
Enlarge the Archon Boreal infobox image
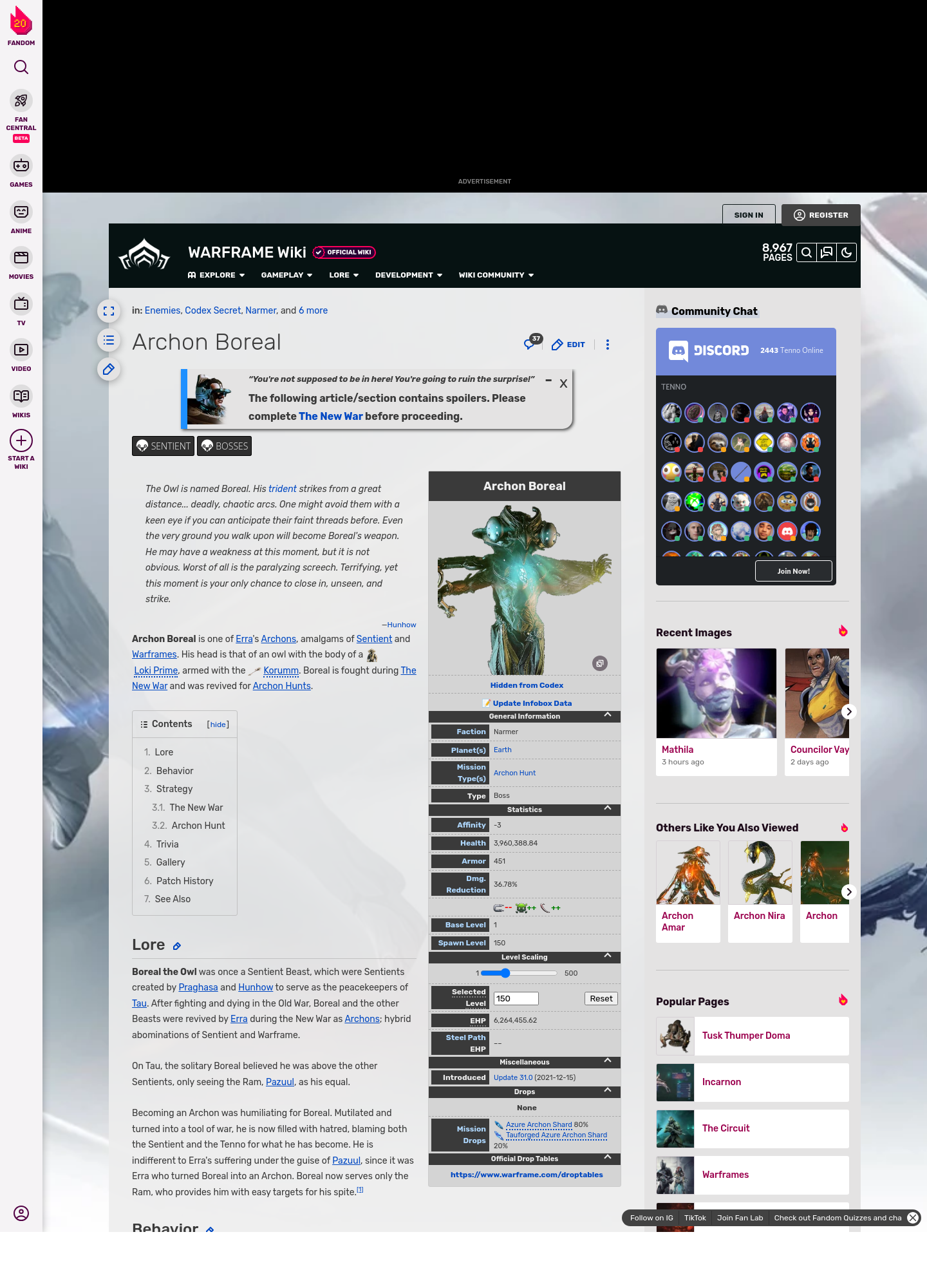click(599, 663)
